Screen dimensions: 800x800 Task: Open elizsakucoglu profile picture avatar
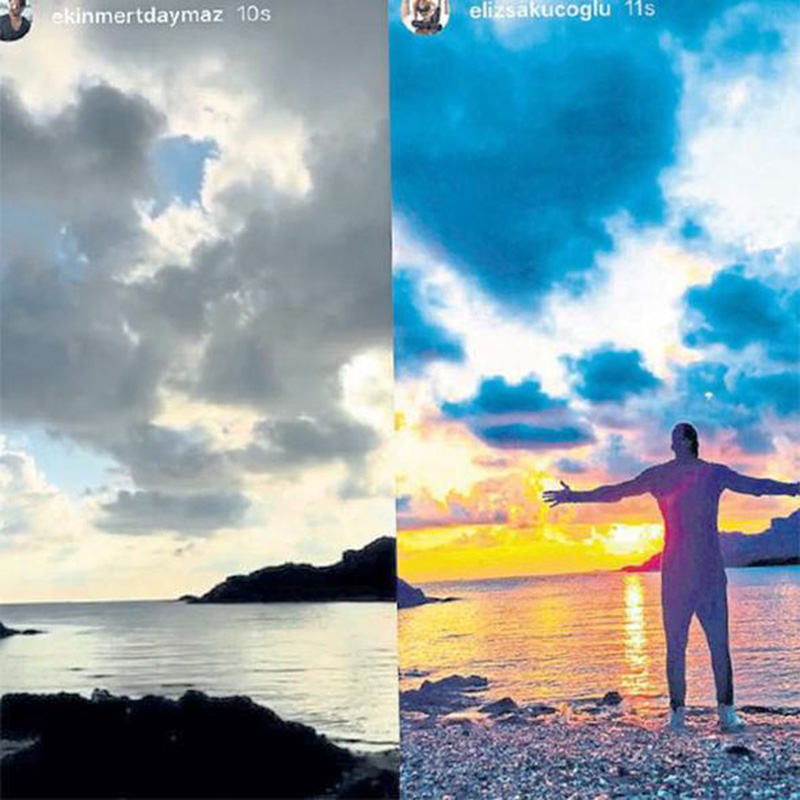(x=424, y=15)
